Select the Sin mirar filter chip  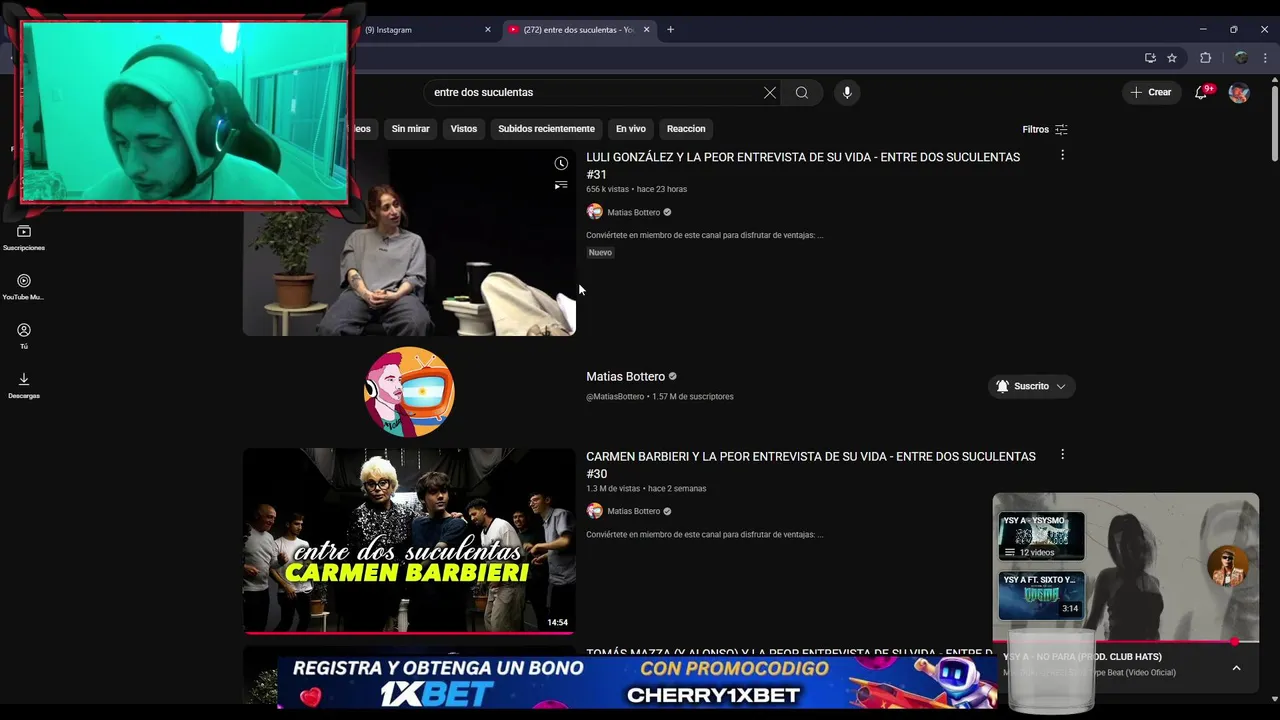point(410,129)
